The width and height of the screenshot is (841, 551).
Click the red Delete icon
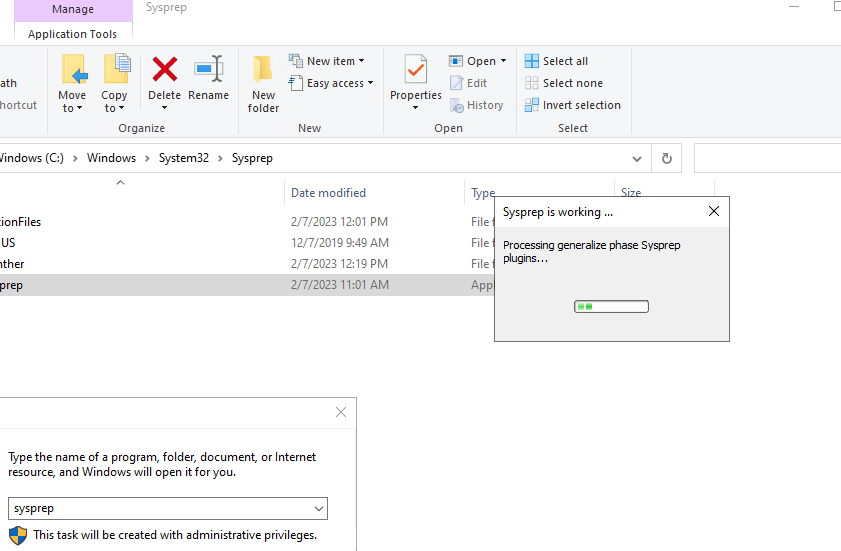tap(165, 69)
